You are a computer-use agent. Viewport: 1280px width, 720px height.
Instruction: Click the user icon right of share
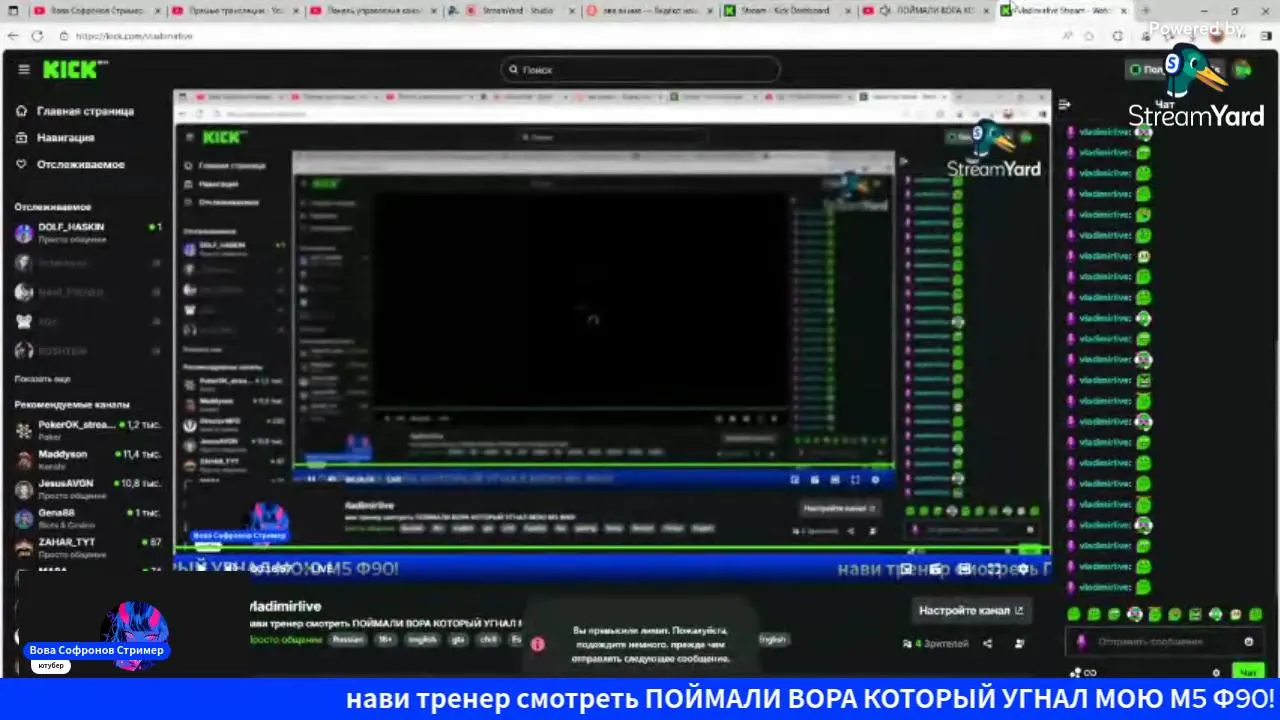coord(1020,644)
